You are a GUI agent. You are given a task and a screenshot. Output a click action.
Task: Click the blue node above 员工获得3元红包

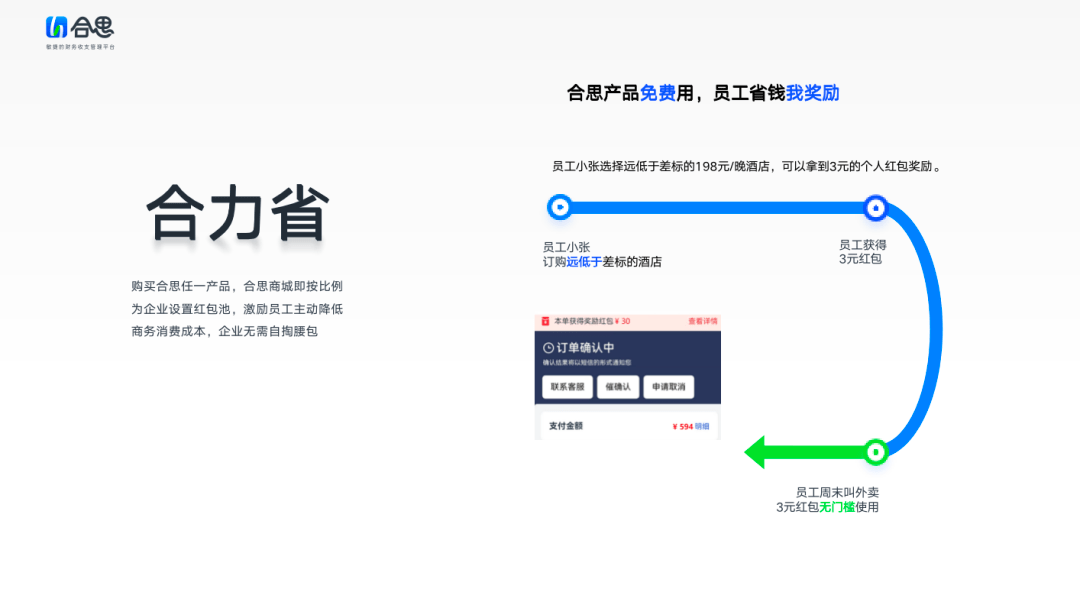point(876,207)
